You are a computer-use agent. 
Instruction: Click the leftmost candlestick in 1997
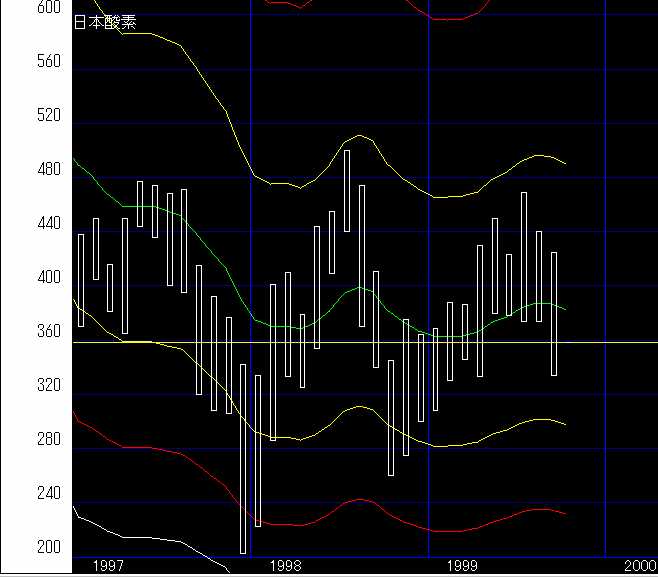[x=81, y=280]
